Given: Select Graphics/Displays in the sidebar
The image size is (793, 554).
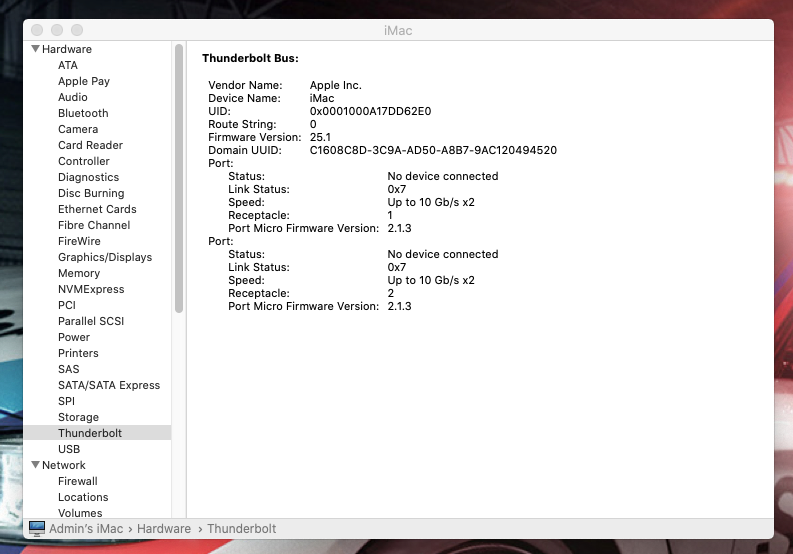Looking at the screenshot, I should point(105,258).
